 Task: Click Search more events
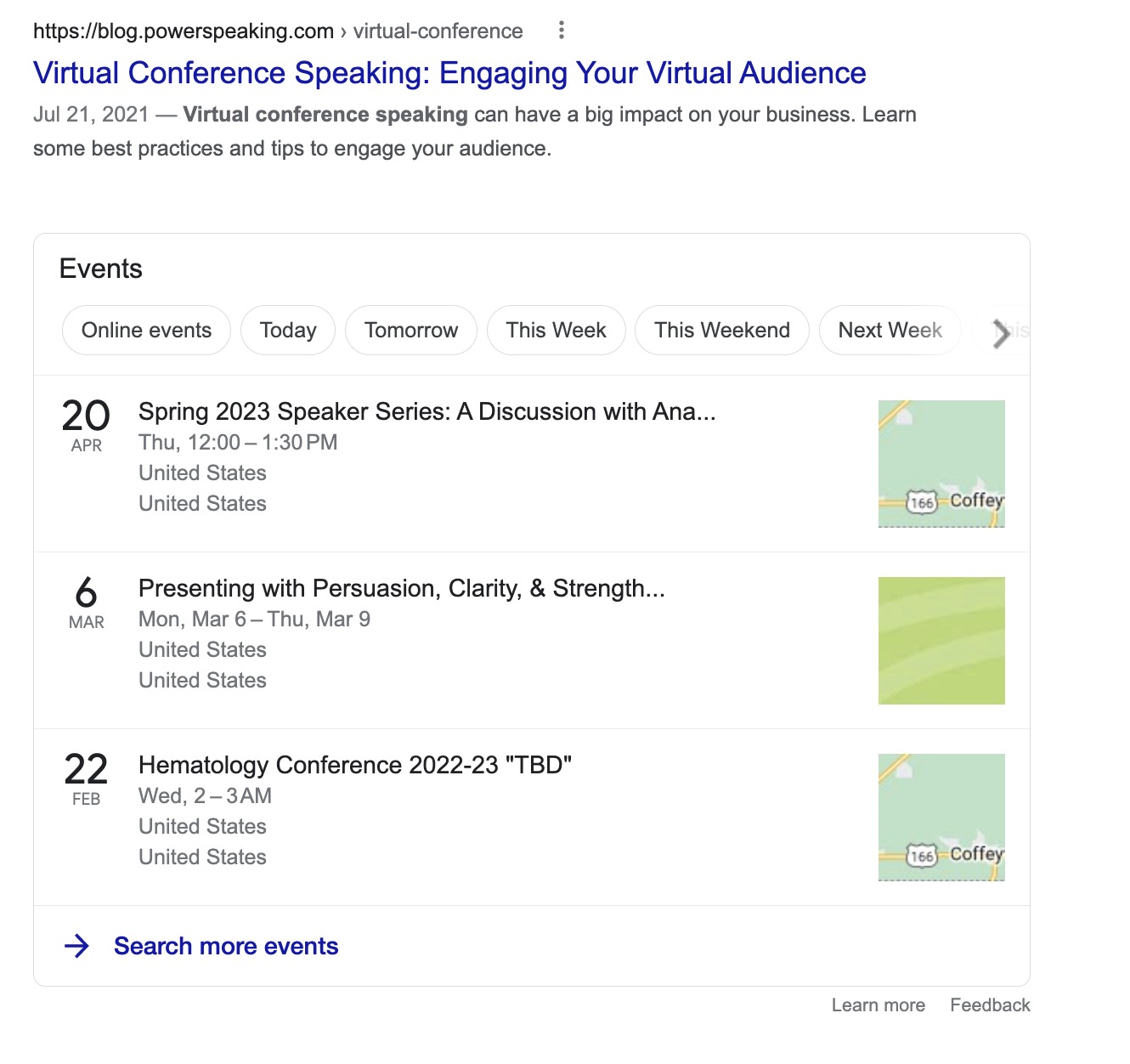coord(225,945)
